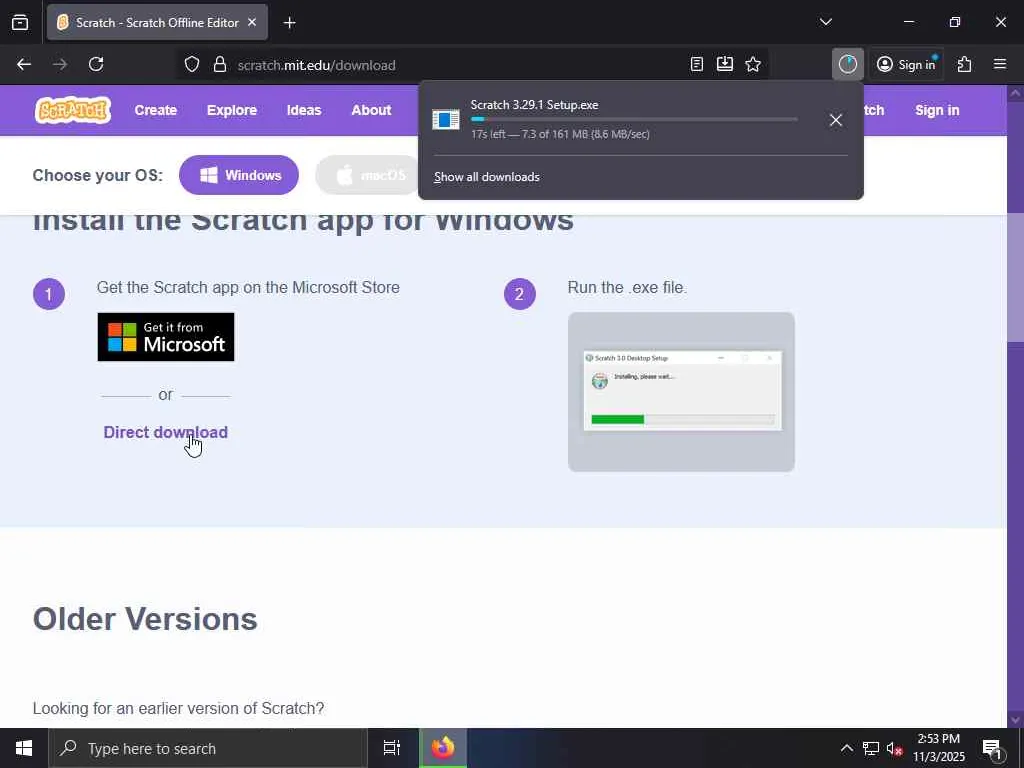Viewport: 1024px width, 768px height.
Task: Open the clock showing 2:53 PM
Action: (x=938, y=748)
